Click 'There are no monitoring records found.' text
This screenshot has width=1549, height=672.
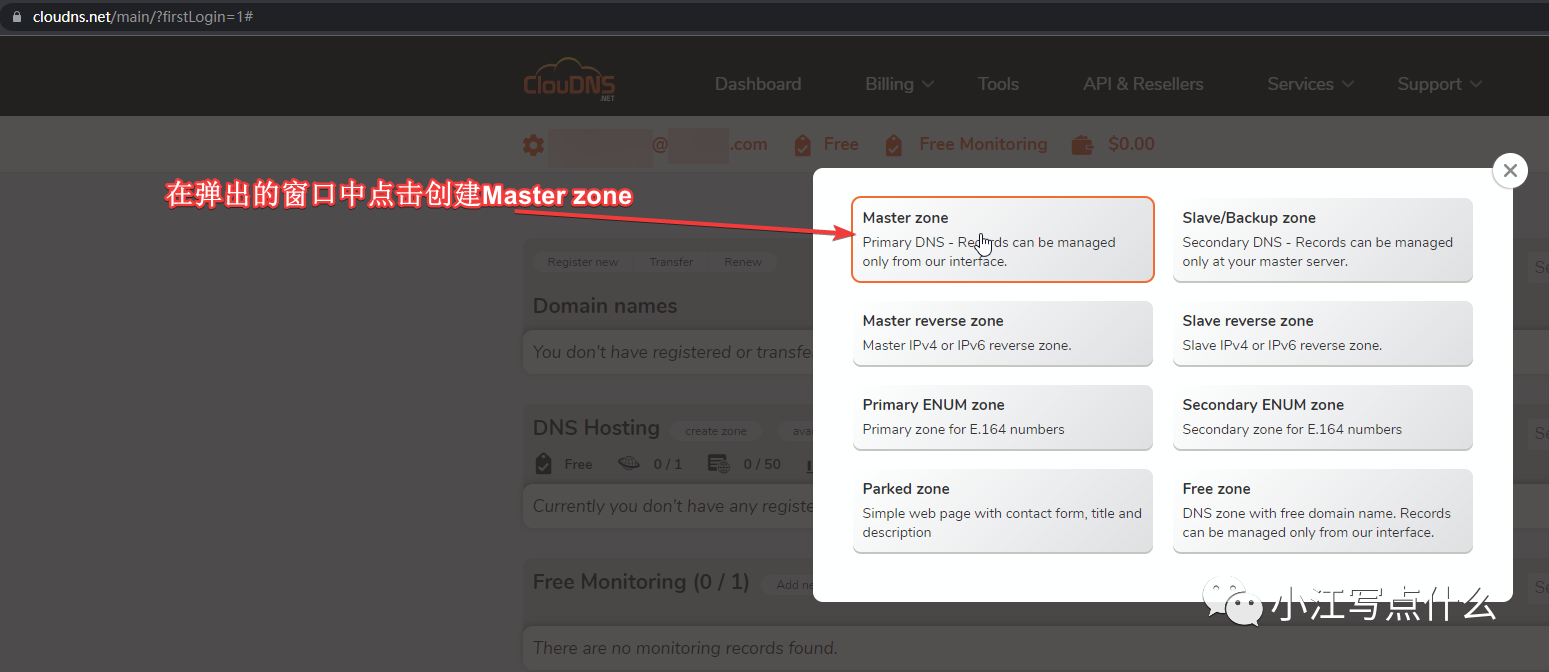[685, 648]
